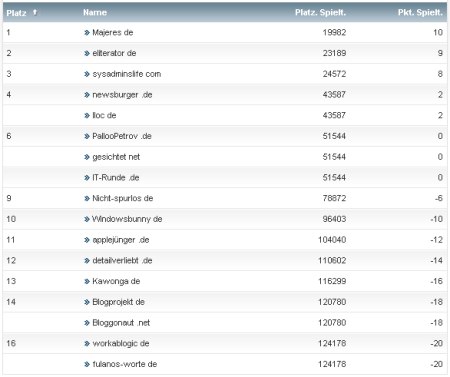
Task: Open the sysadminslife com link
Action: pos(127,74)
